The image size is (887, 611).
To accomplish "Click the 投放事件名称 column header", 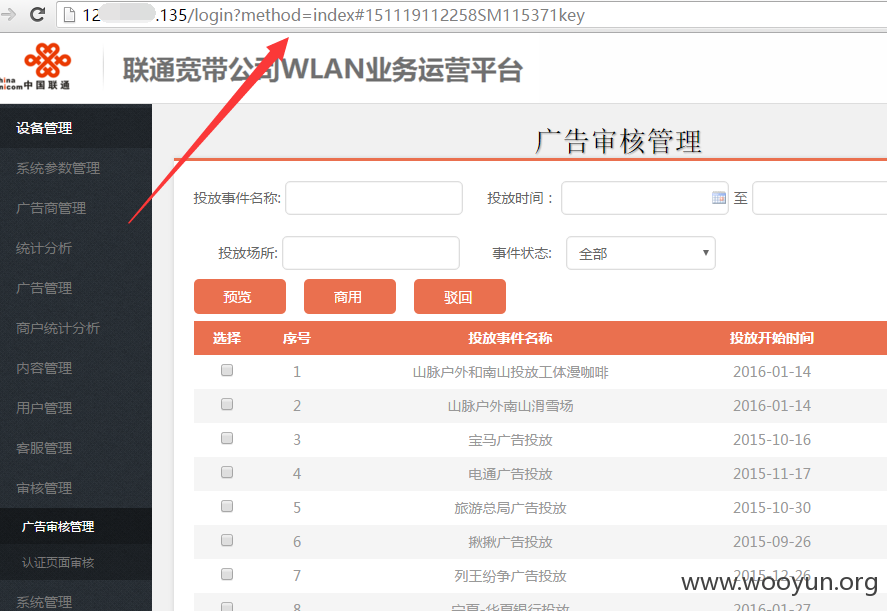I will 510,338.
